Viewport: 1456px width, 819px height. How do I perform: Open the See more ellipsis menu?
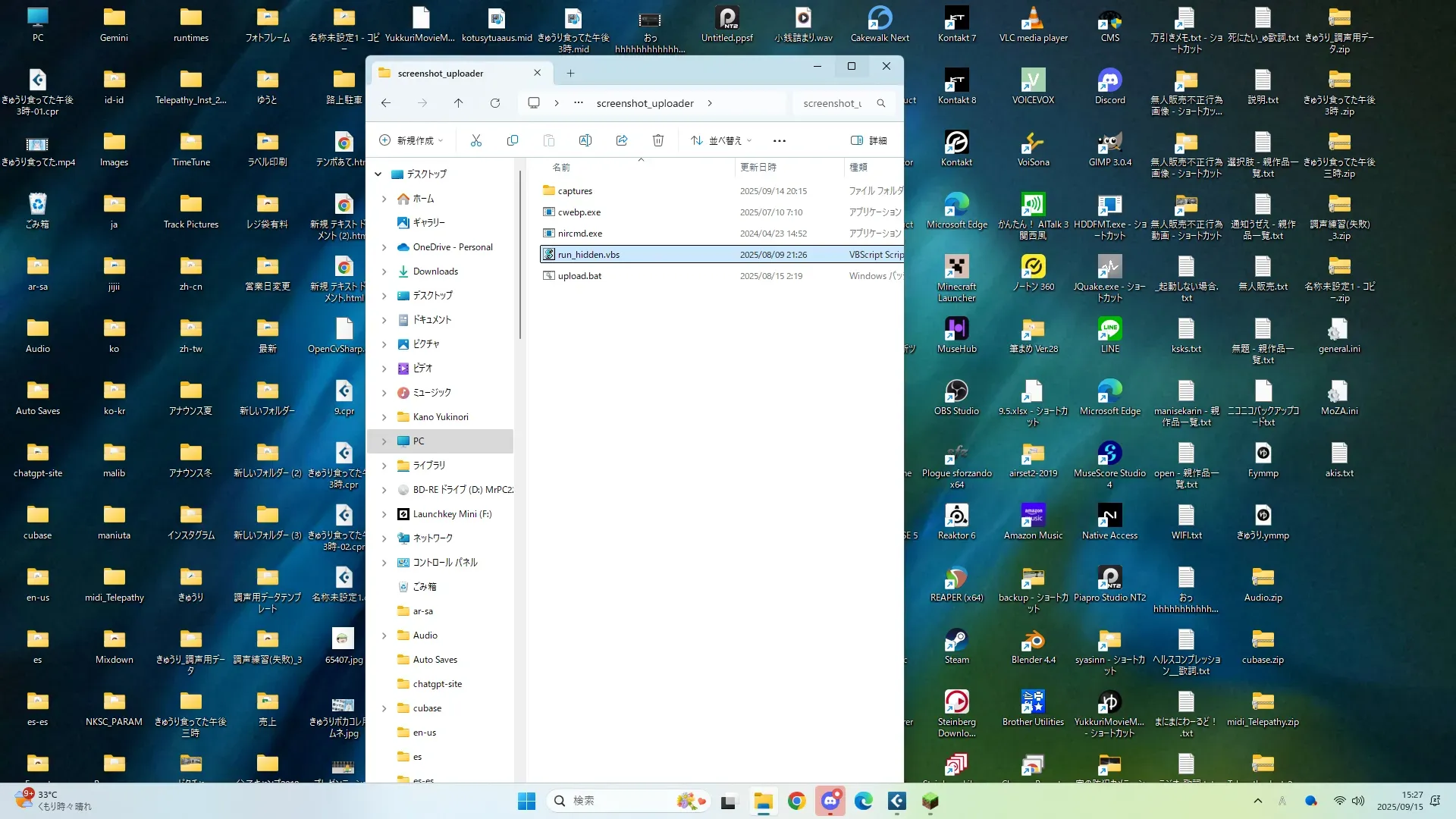780,140
